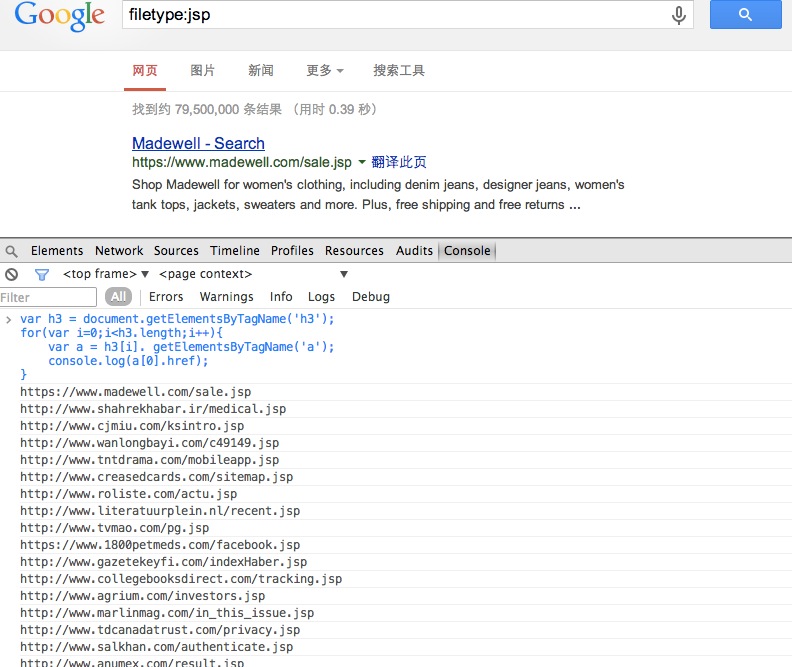Image resolution: width=792 pixels, height=667 pixels.
Task: Filter console by Errors
Action: coord(166,296)
